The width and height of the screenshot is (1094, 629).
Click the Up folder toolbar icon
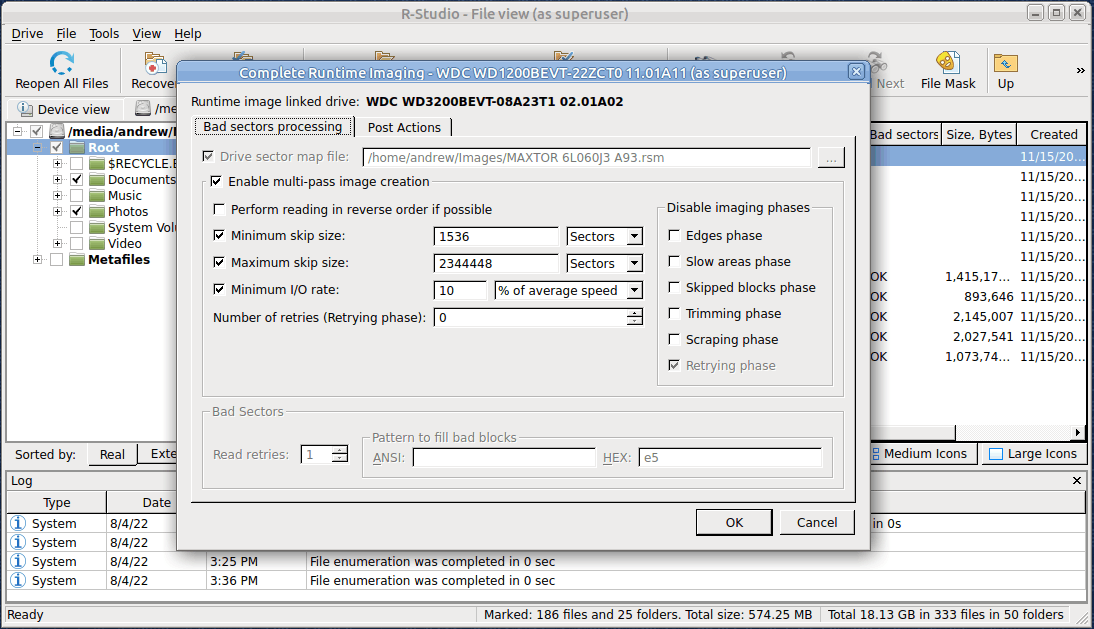1005,63
